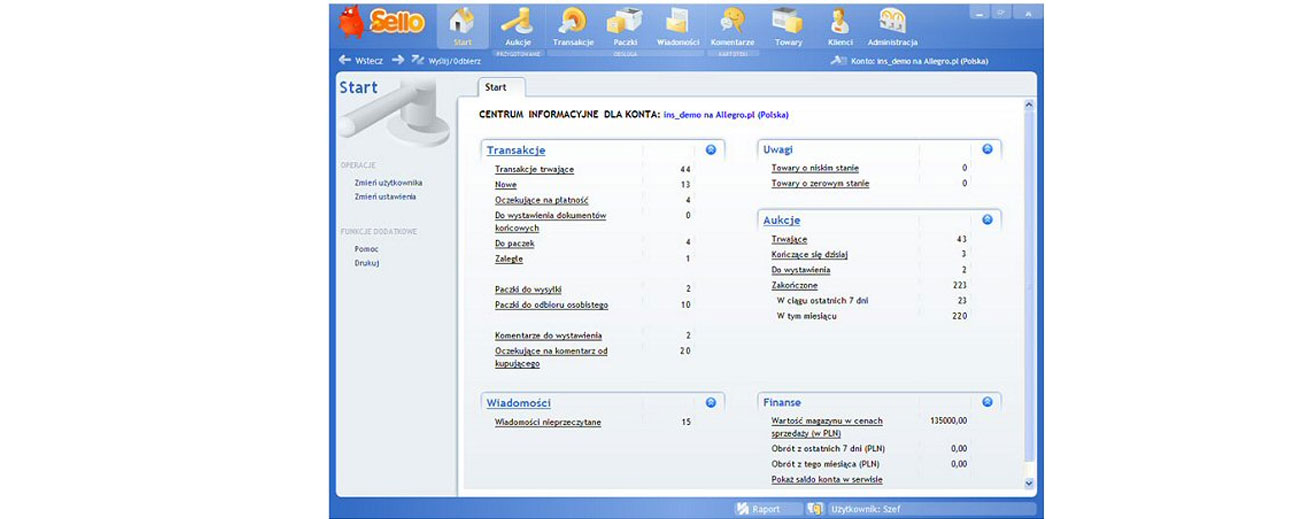Open the Wiadomości envelope icon
Screen dimensions: 1300x519
click(678, 26)
